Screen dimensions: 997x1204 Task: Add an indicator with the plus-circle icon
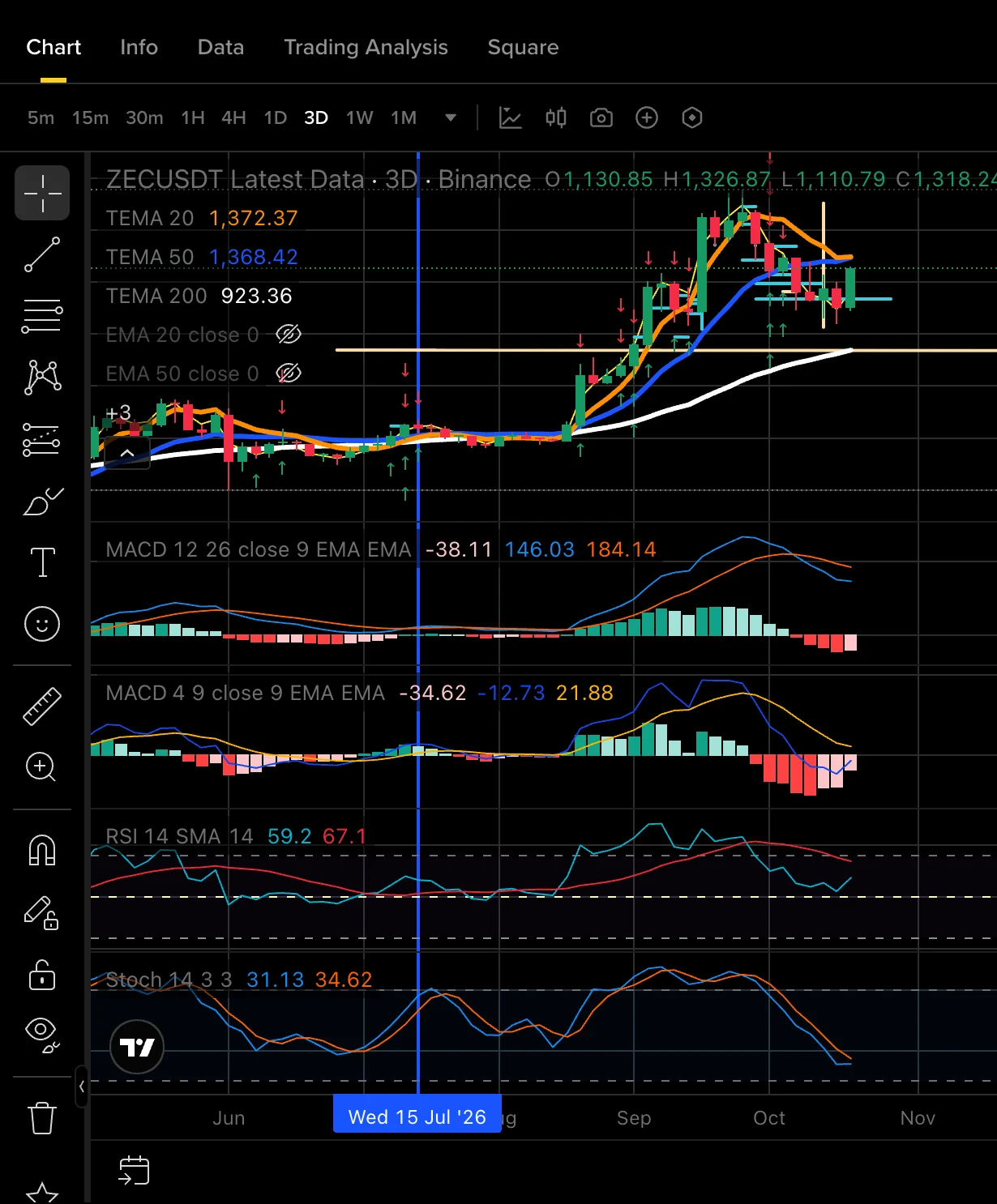point(647,118)
